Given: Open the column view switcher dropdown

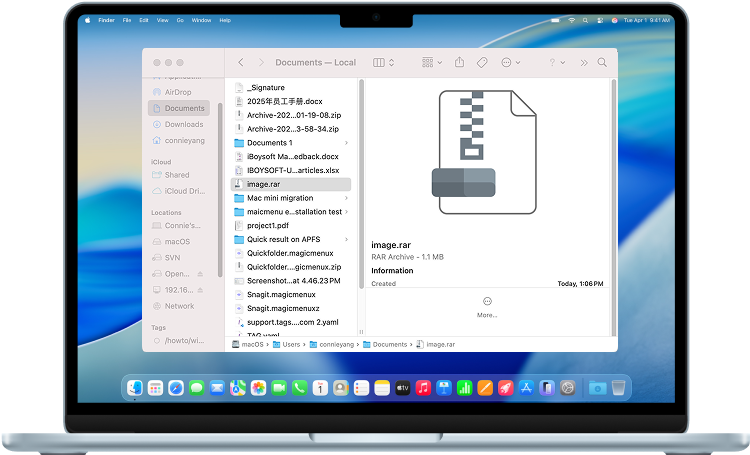Looking at the screenshot, I should pyautogui.click(x=383, y=62).
